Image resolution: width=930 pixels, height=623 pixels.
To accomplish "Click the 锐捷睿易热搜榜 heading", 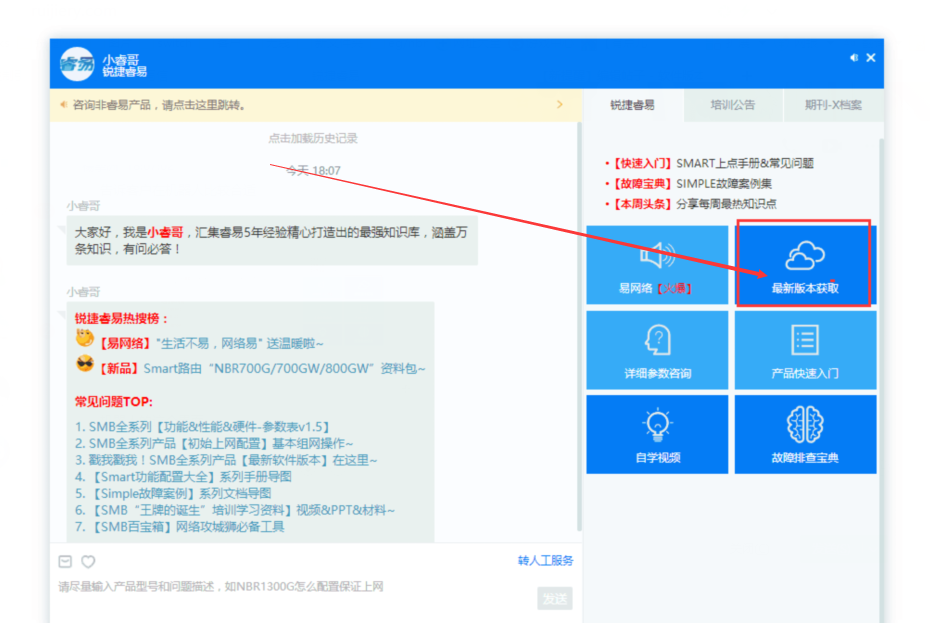I will coord(122,319).
